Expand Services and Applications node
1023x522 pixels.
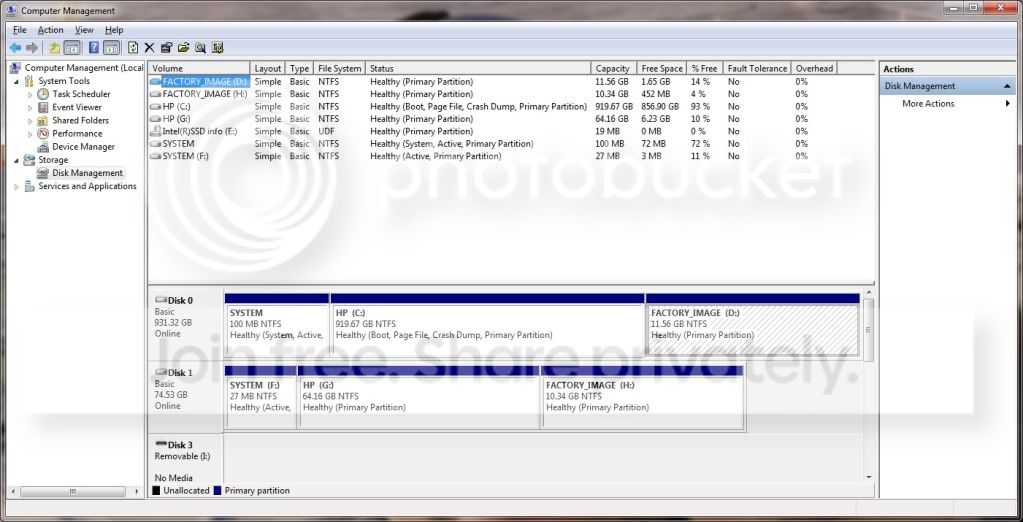16,187
